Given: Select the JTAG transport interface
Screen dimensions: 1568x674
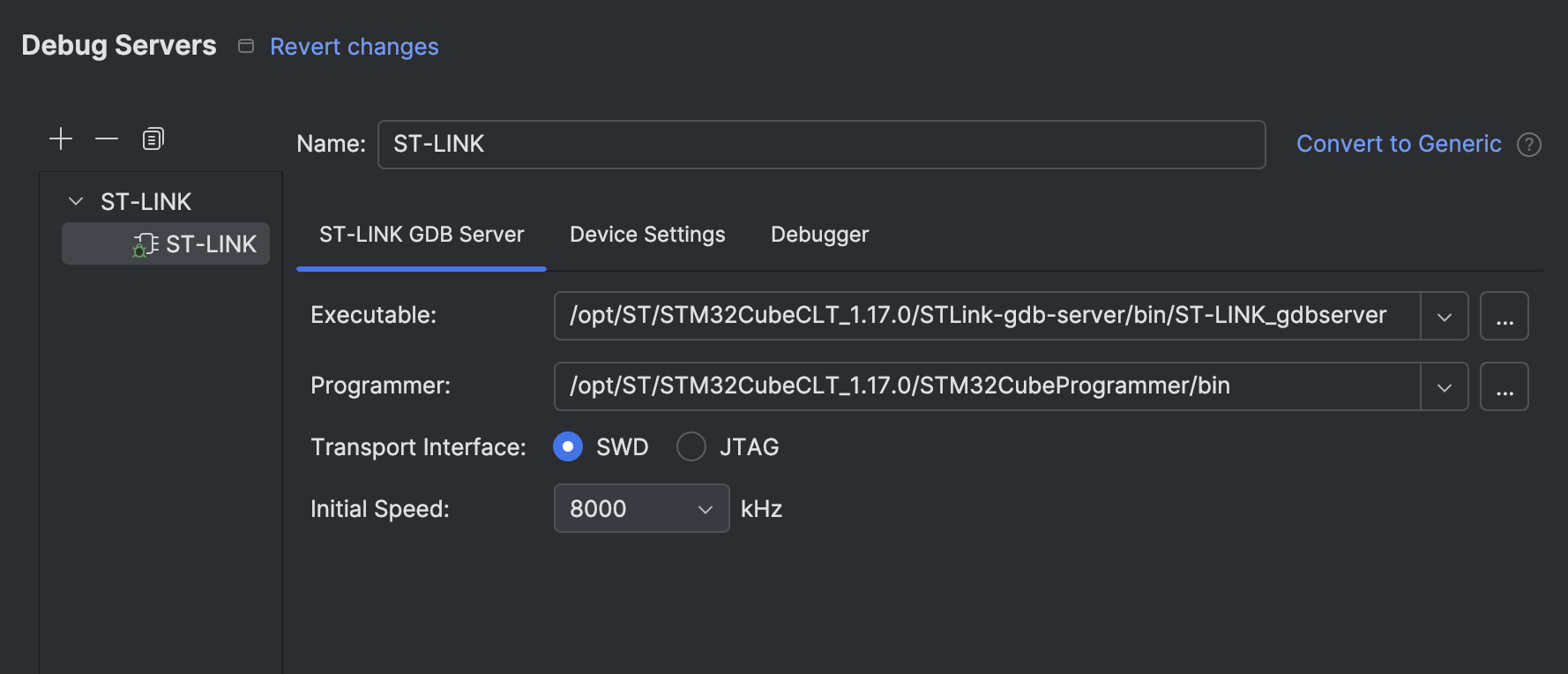Looking at the screenshot, I should (691, 446).
